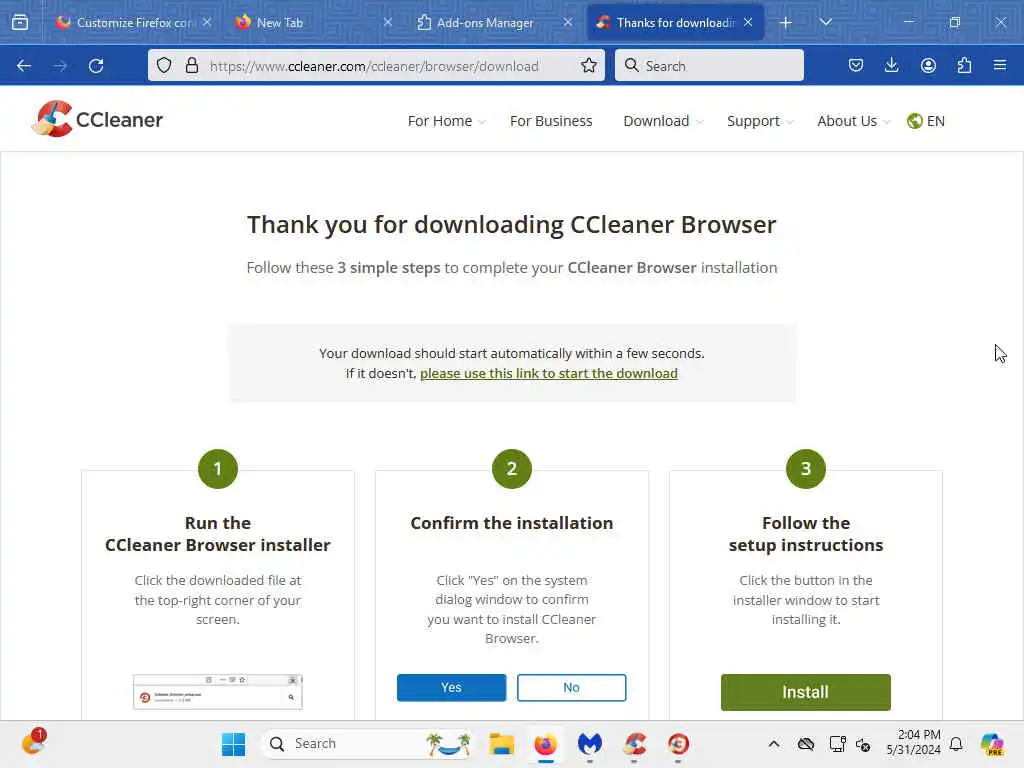Open Firefox View tabs overview icon
Screen dimensions: 1024x768
(20, 22)
